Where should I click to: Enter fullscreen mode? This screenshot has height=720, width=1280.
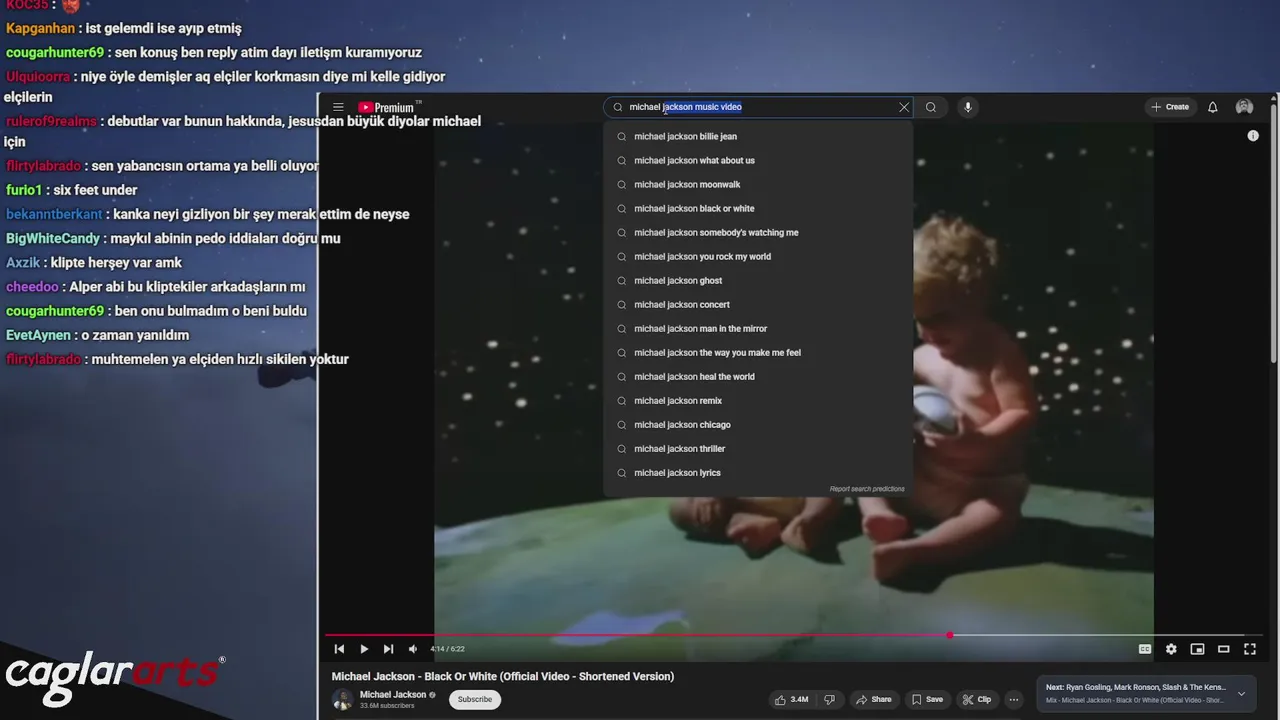pos(1250,649)
